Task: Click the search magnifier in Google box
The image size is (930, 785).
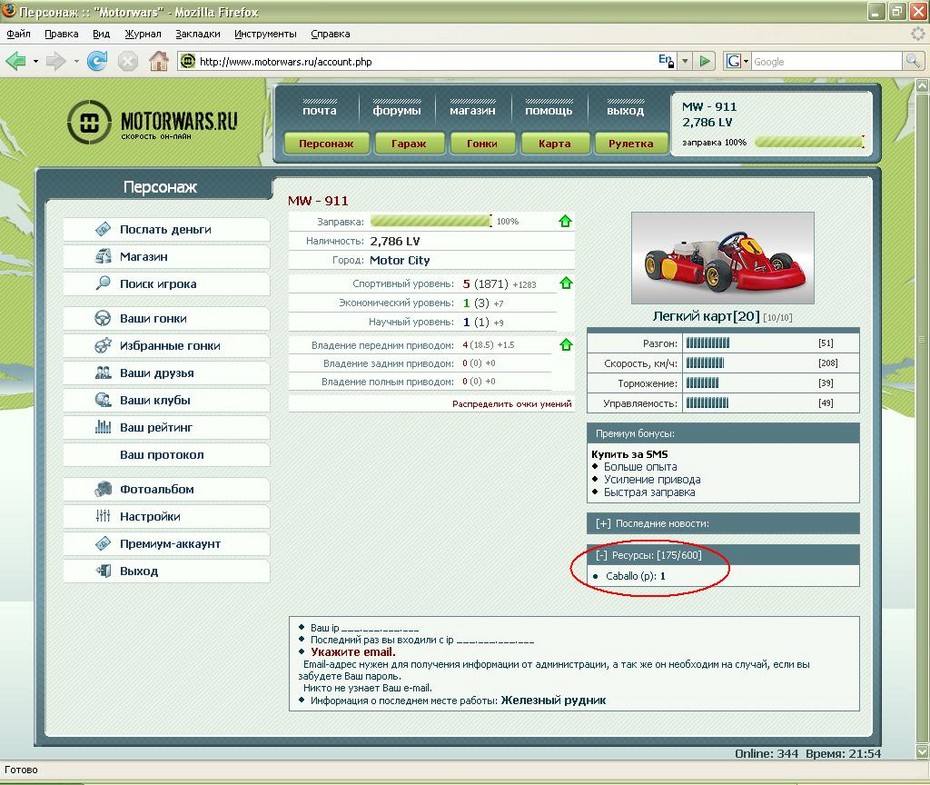Action: 912,61
